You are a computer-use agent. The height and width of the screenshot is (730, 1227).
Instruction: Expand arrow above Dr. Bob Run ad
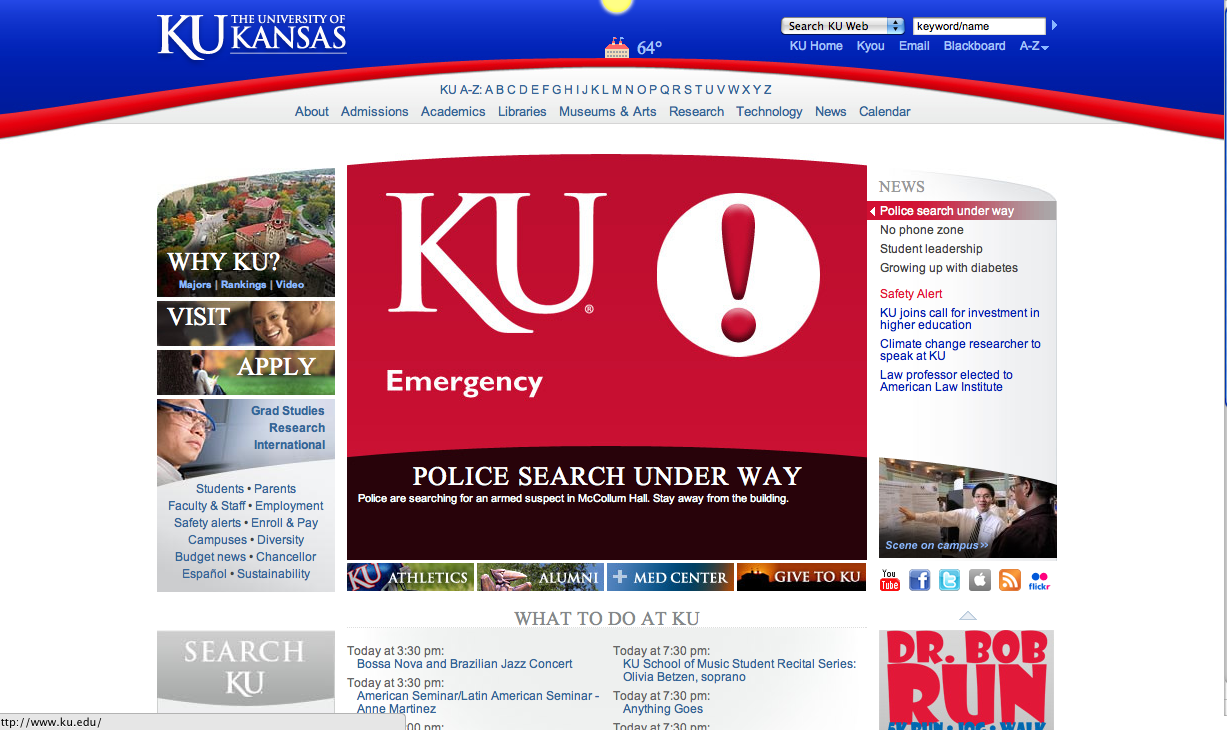[968, 616]
